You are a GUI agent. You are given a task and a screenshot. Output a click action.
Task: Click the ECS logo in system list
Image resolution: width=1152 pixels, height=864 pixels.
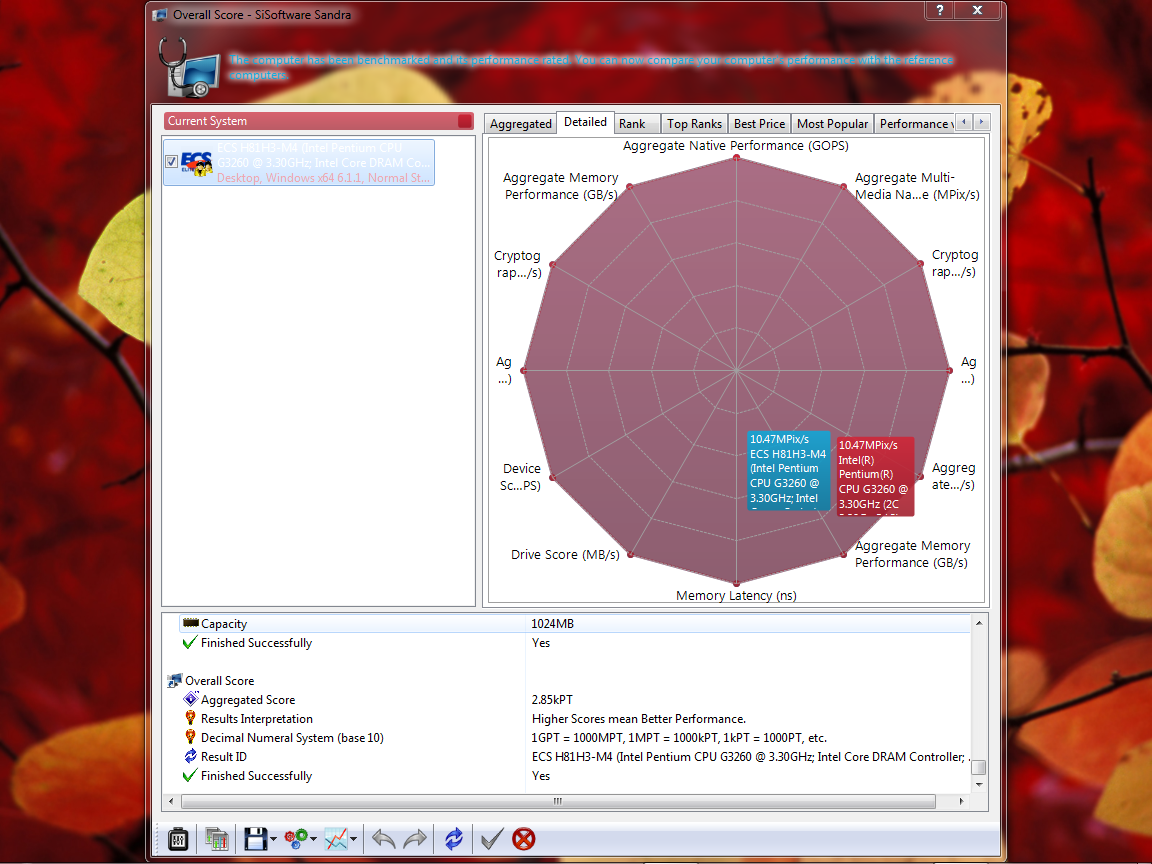[197, 163]
